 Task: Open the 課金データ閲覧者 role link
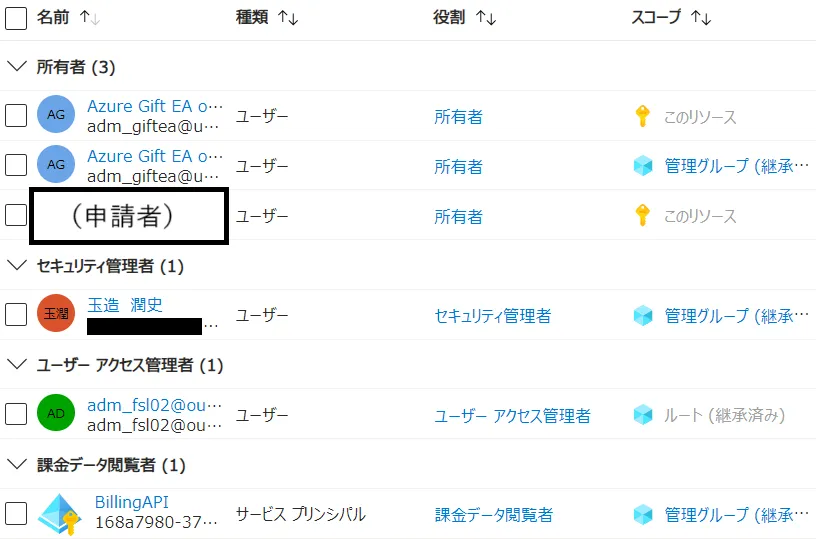pyautogui.click(x=493, y=515)
